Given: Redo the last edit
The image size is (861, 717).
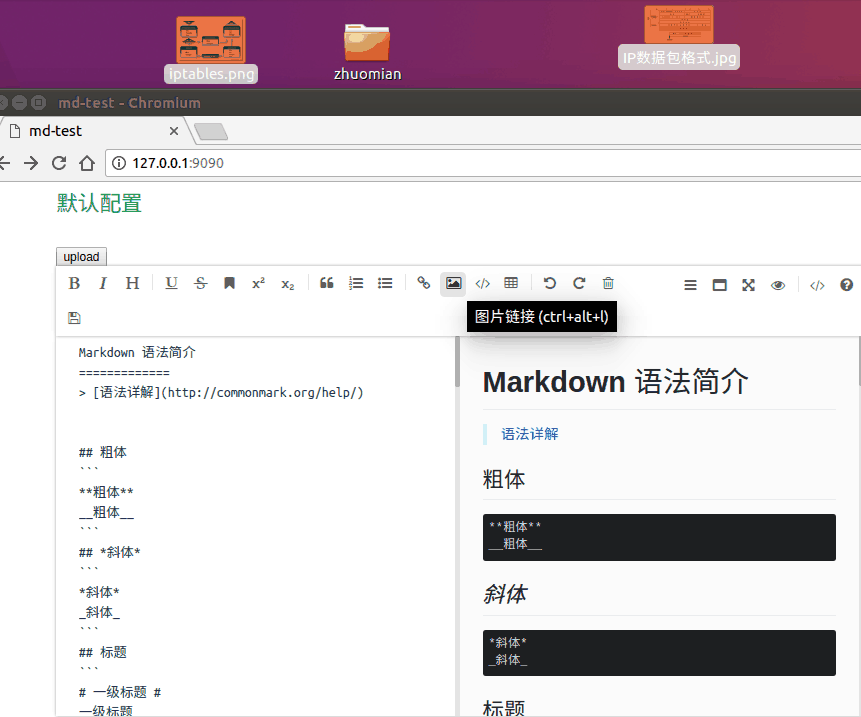Looking at the screenshot, I should click(579, 283).
